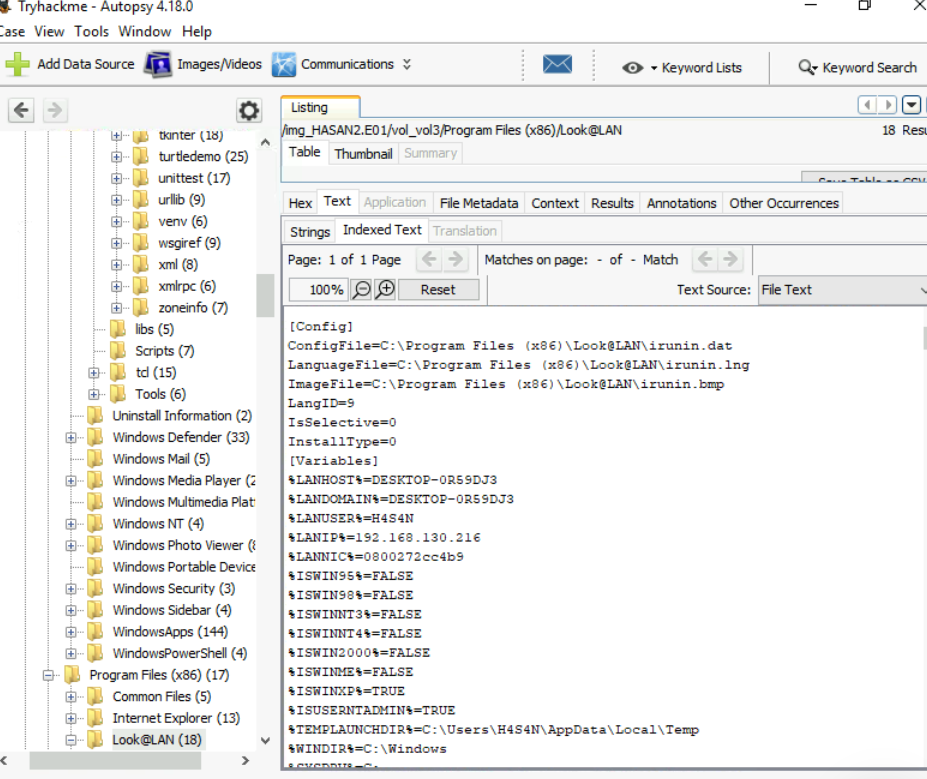
Task: Select the Windows Mail folder
Action: (x=161, y=459)
